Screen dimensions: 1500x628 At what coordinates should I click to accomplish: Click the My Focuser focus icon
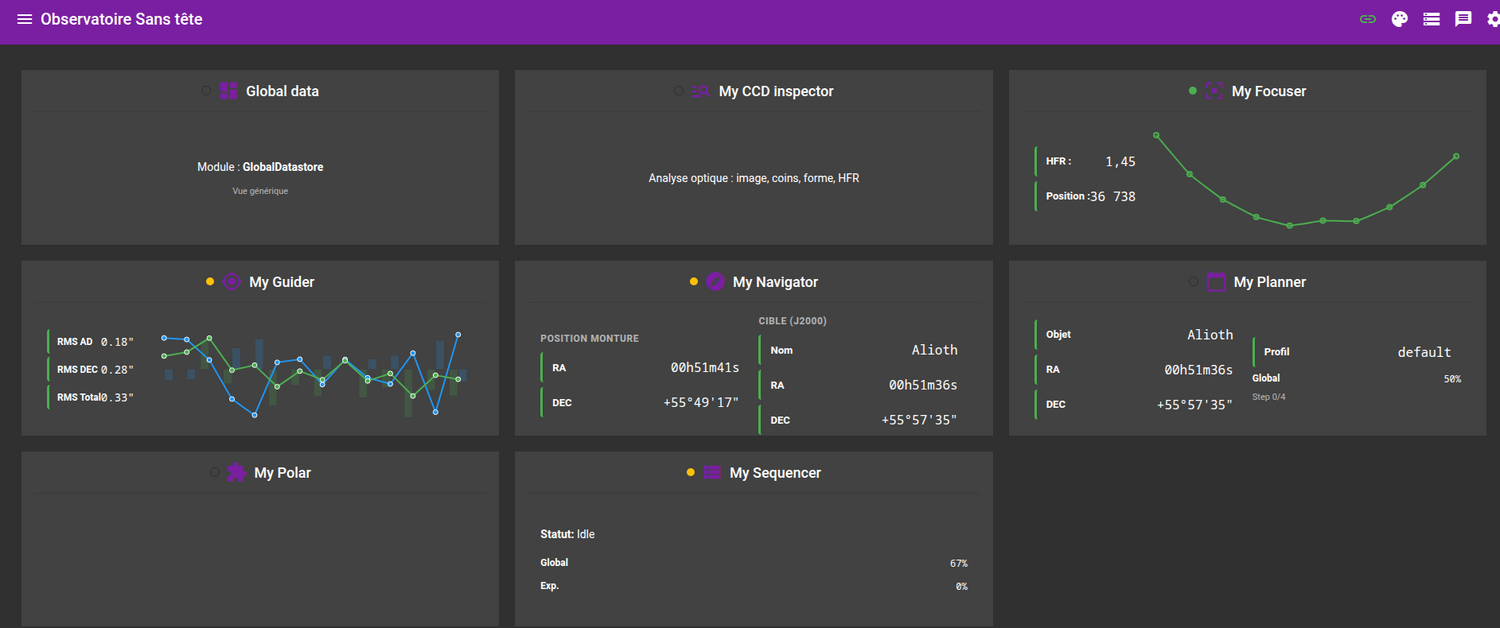tap(1214, 91)
